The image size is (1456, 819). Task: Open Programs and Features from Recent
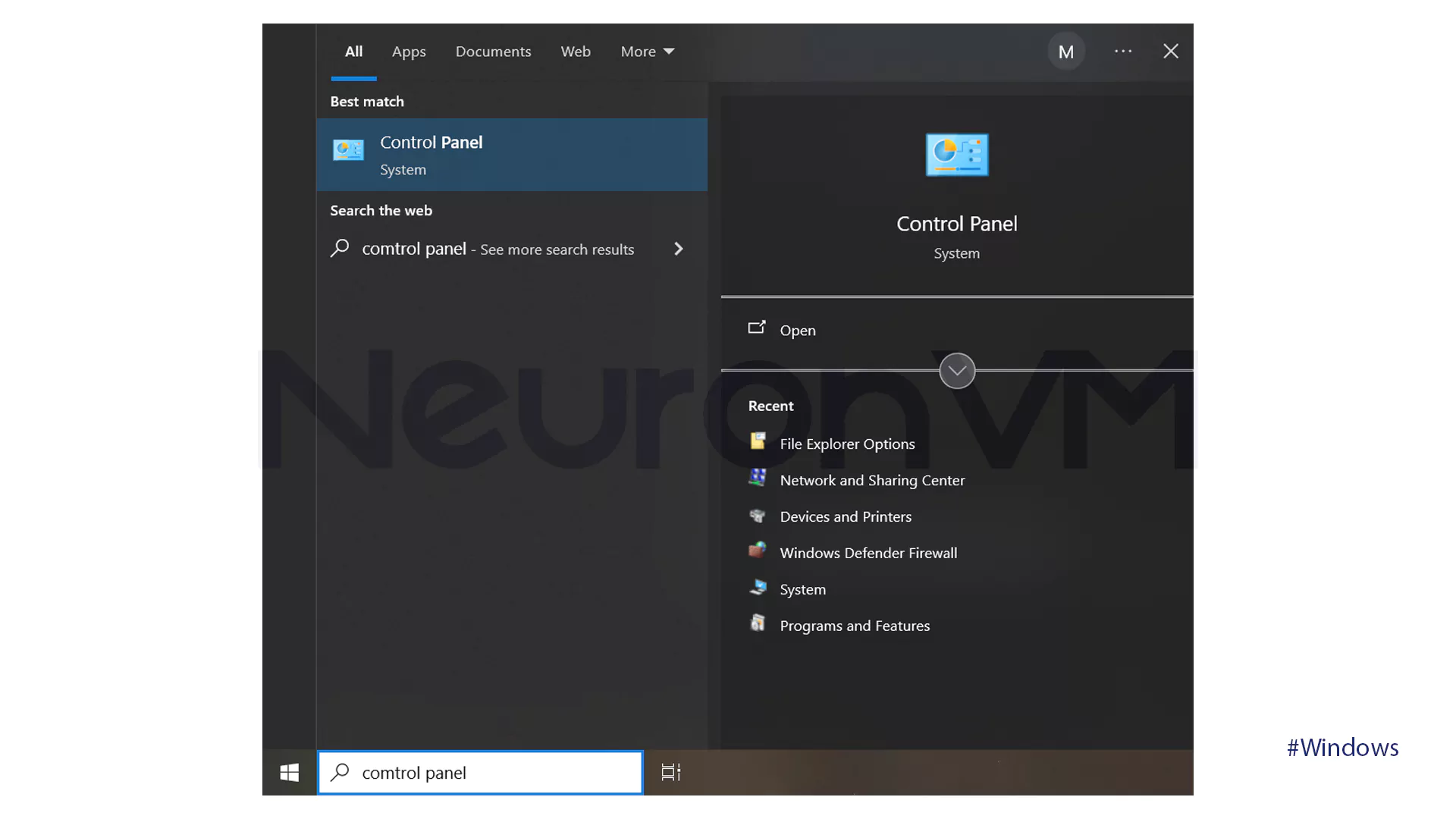855,626
